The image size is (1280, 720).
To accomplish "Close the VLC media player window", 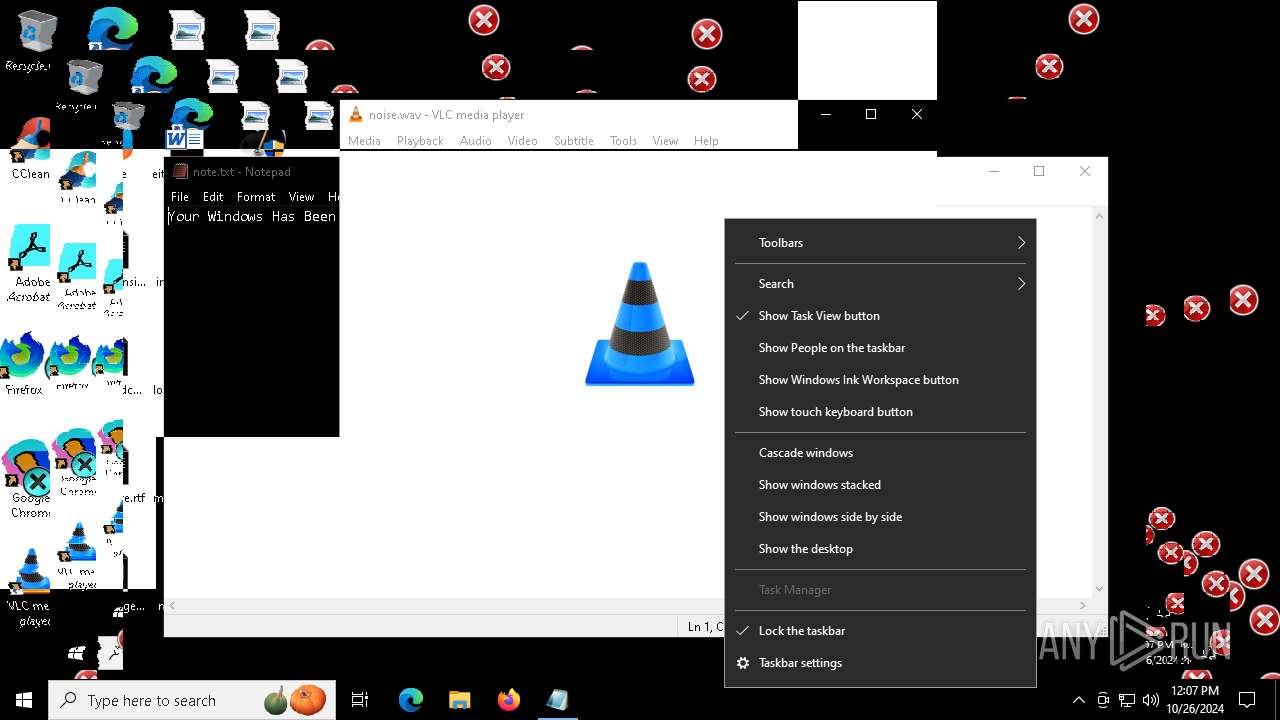I will click(x=916, y=114).
